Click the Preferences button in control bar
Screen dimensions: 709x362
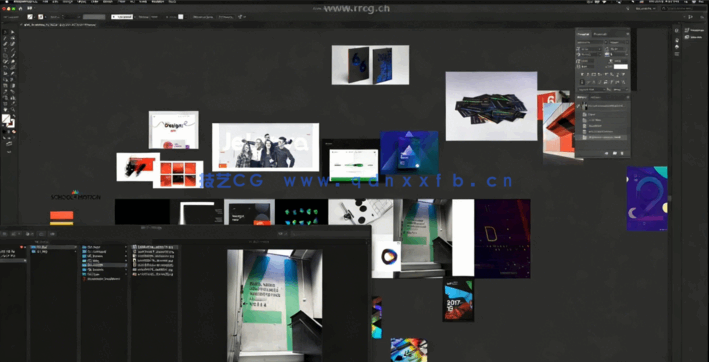(x=226, y=17)
